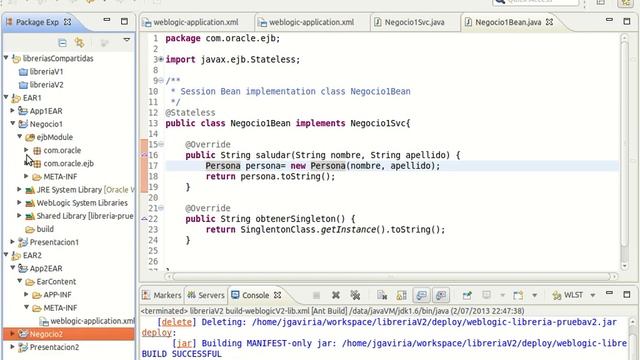640x360 pixels.
Task: Close the Negocio1Bean.java editor tab
Action: pyautogui.click(x=549, y=22)
